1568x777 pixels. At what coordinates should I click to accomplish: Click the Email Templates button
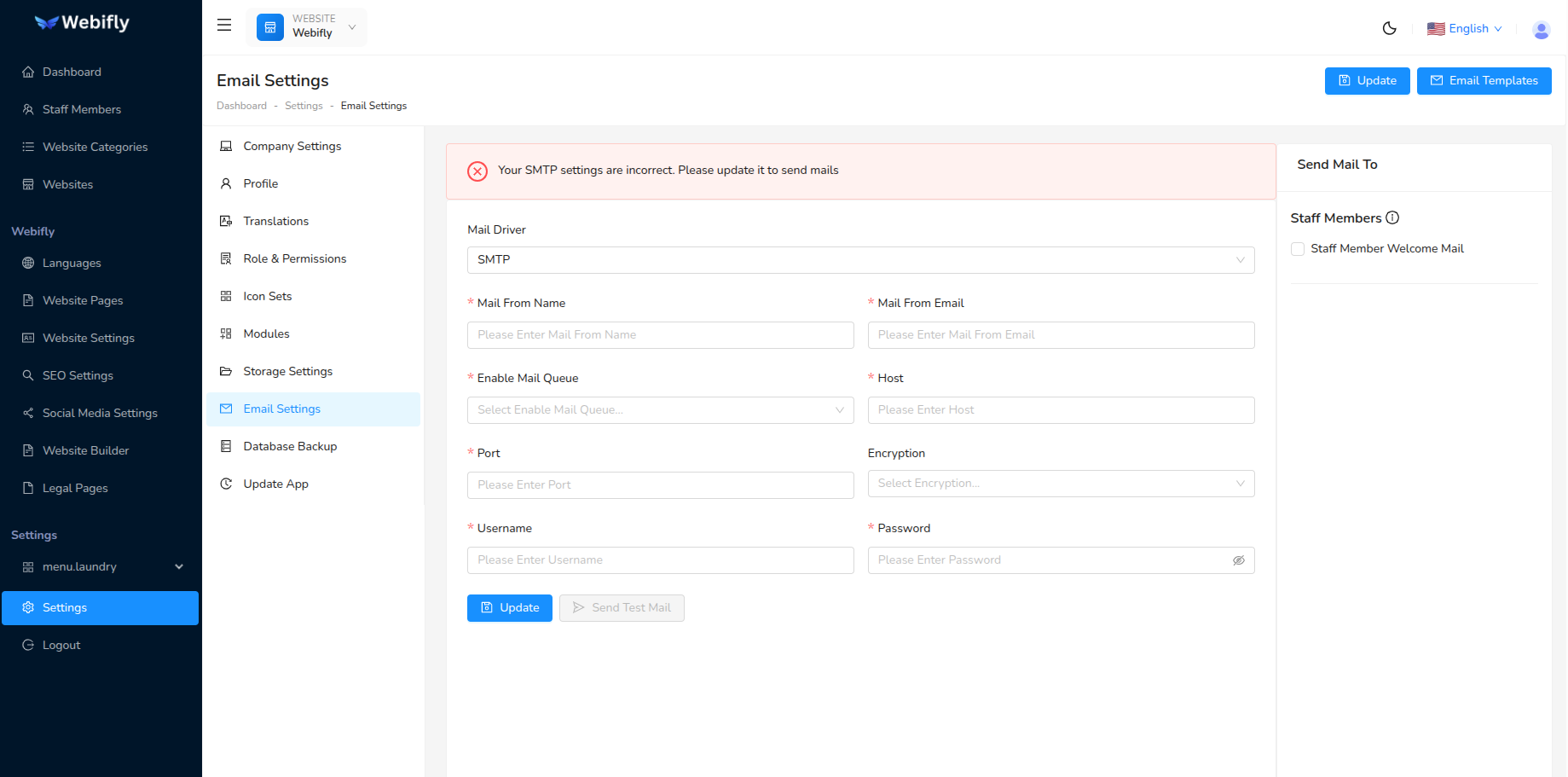[1484, 80]
